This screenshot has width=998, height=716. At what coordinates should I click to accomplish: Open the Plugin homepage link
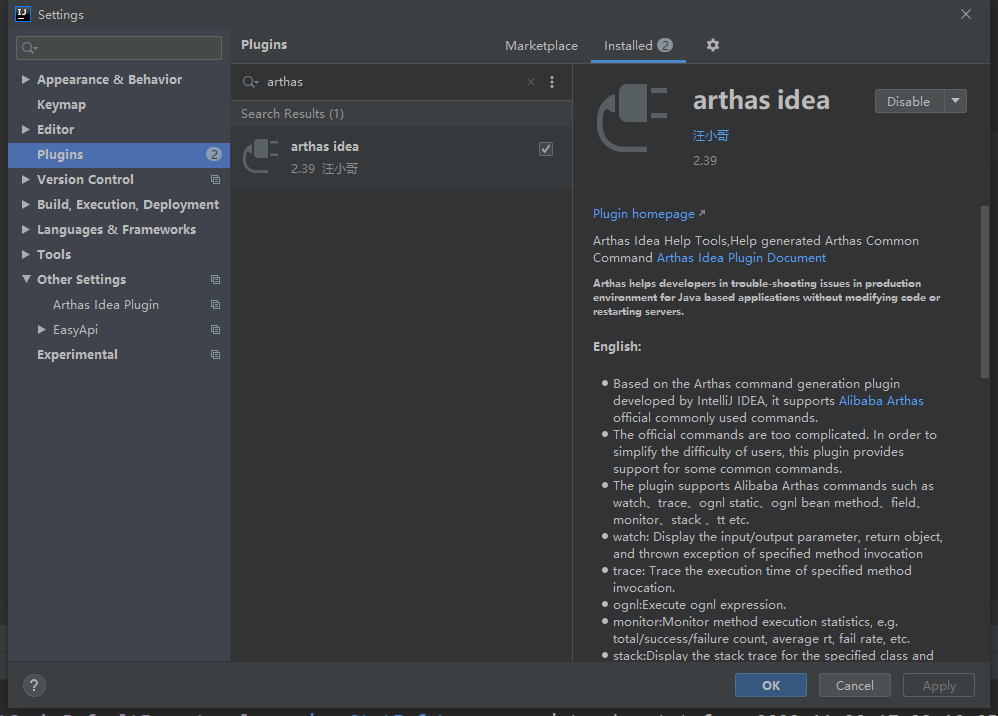click(x=643, y=213)
